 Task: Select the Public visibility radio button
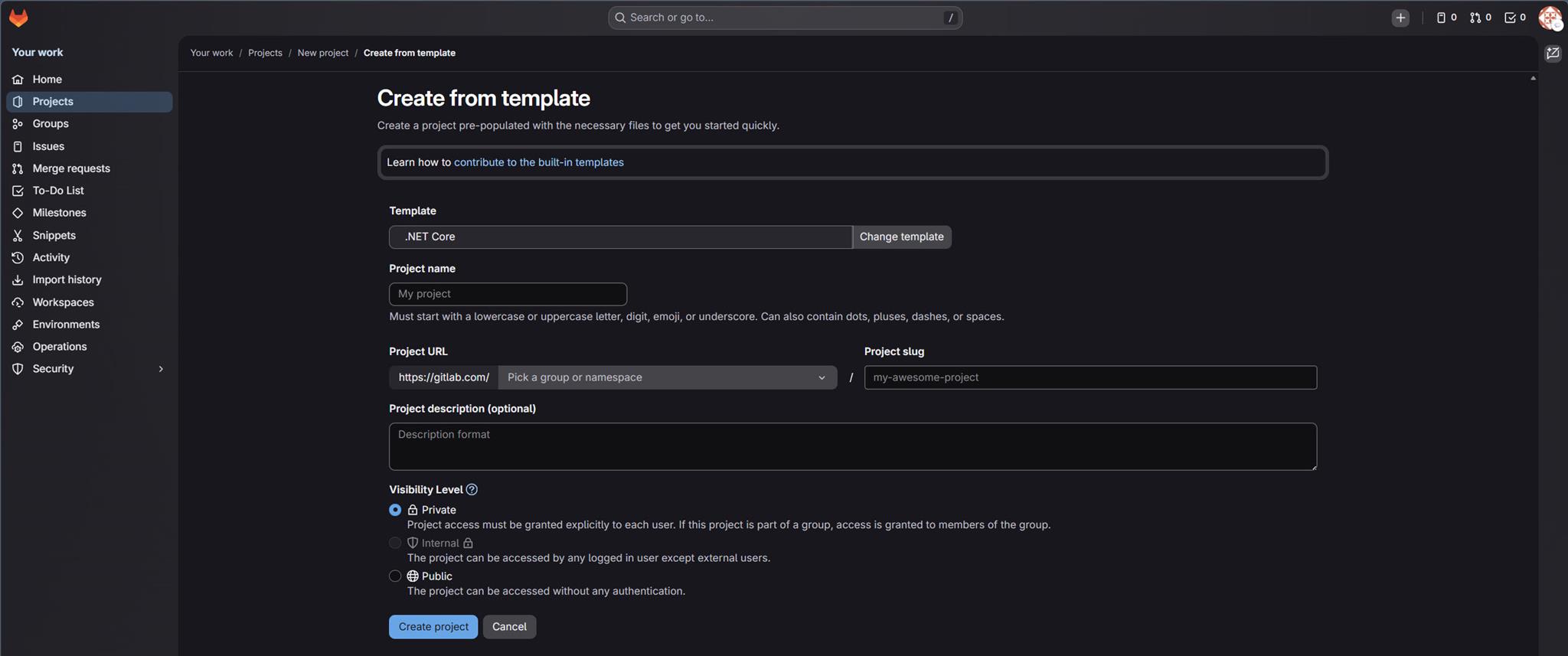click(395, 576)
